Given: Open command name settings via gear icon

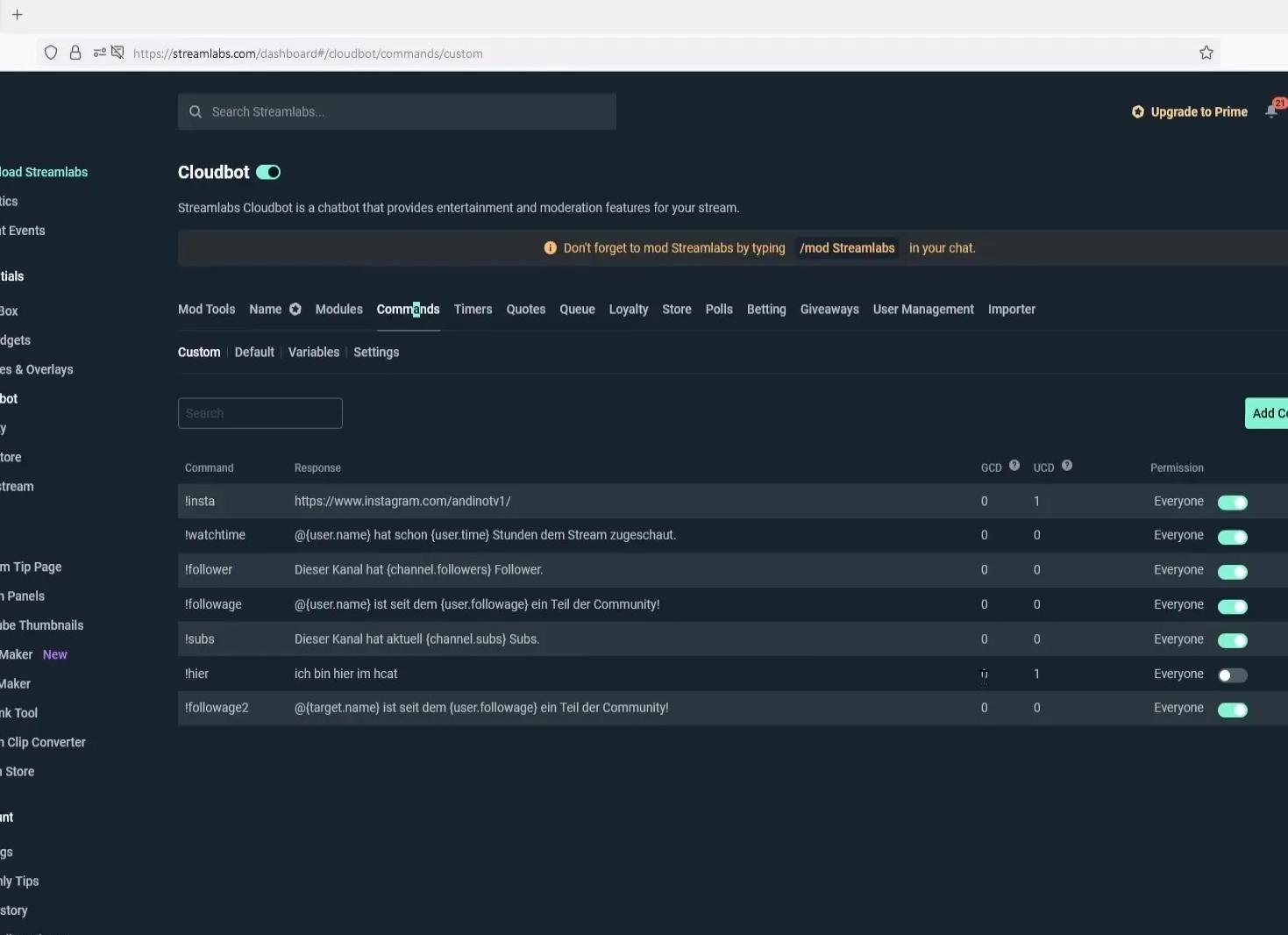Looking at the screenshot, I should tap(295, 309).
